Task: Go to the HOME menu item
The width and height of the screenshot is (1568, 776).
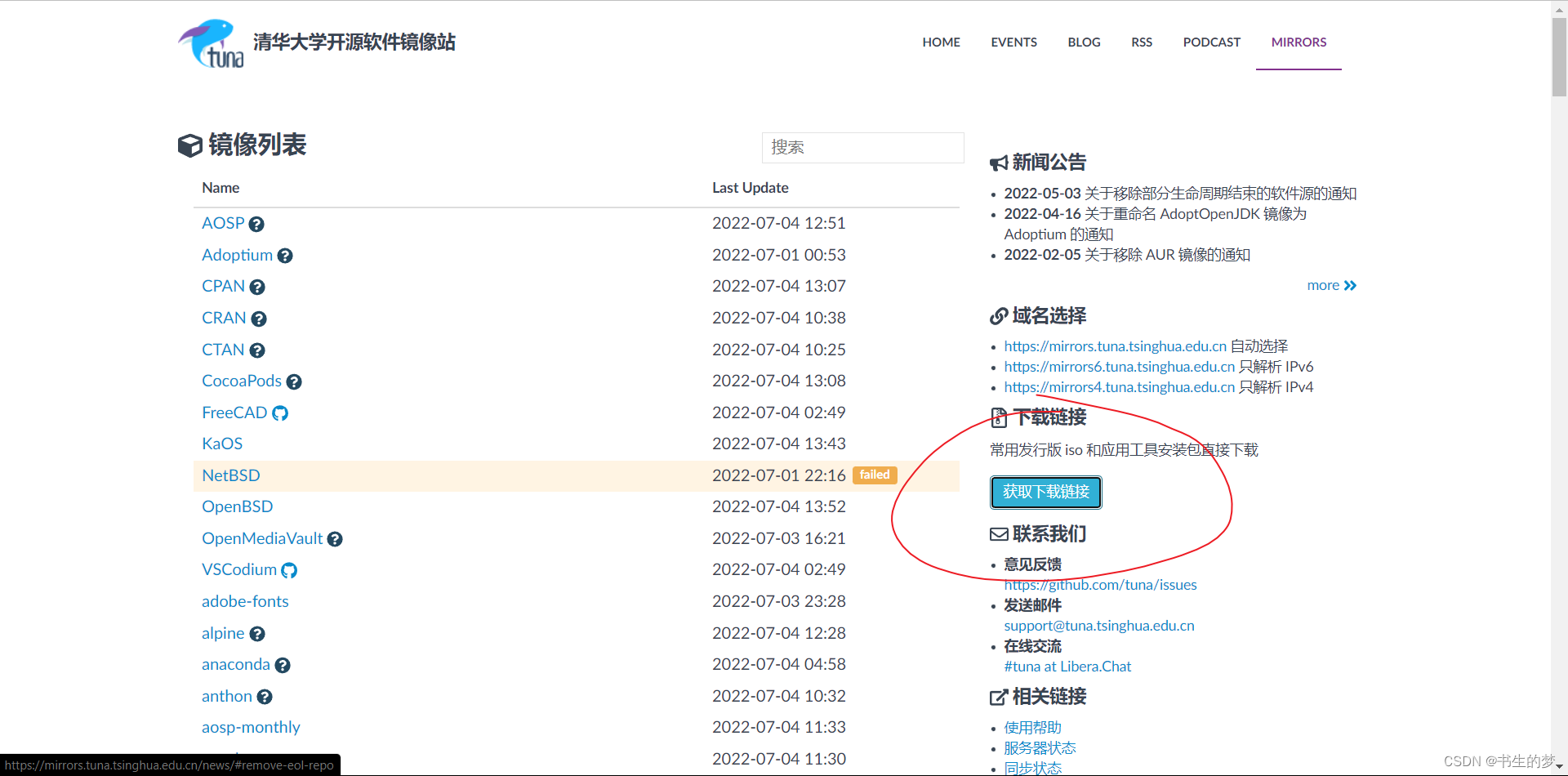Action: 941,42
